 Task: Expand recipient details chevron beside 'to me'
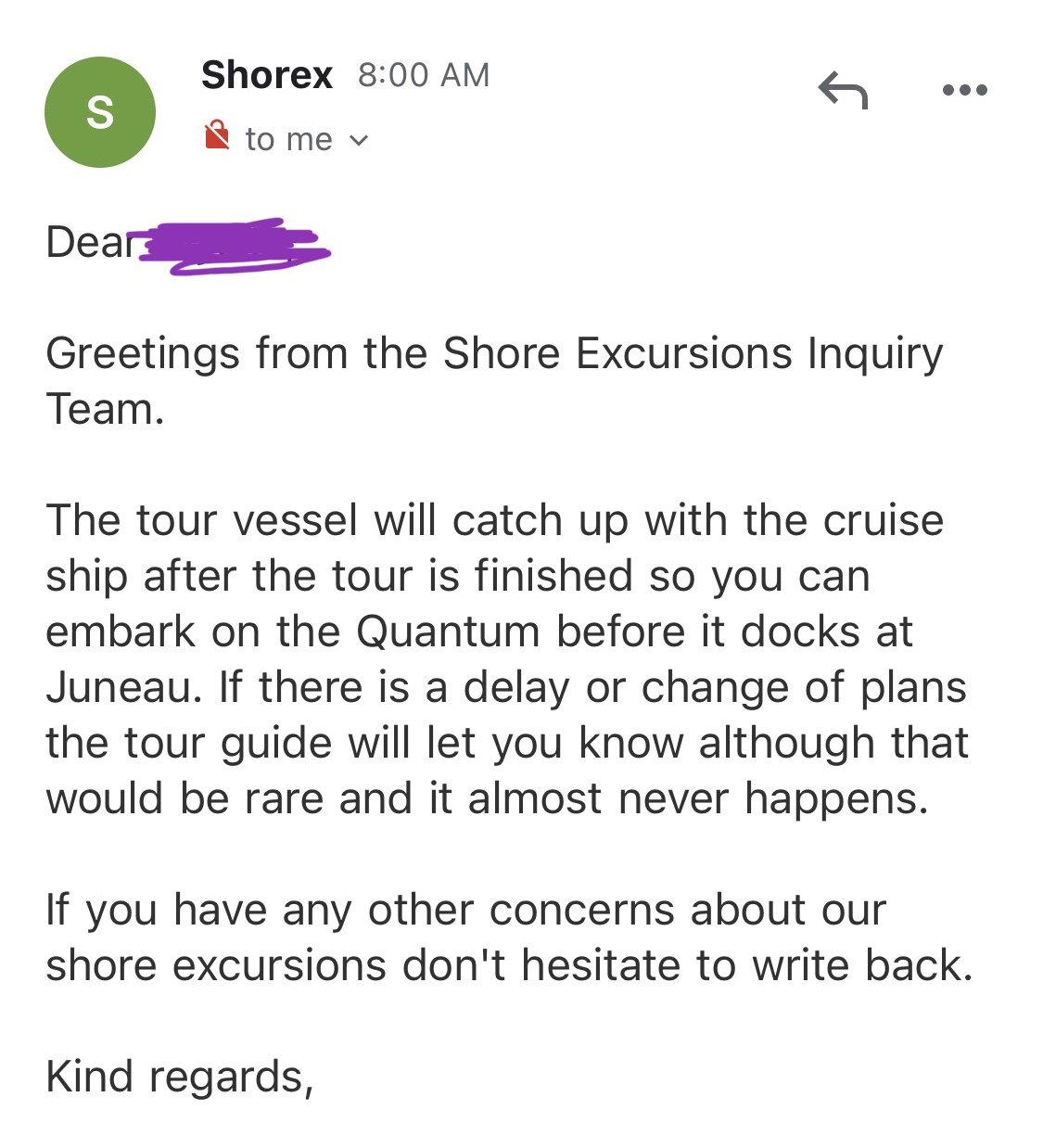coord(358,140)
